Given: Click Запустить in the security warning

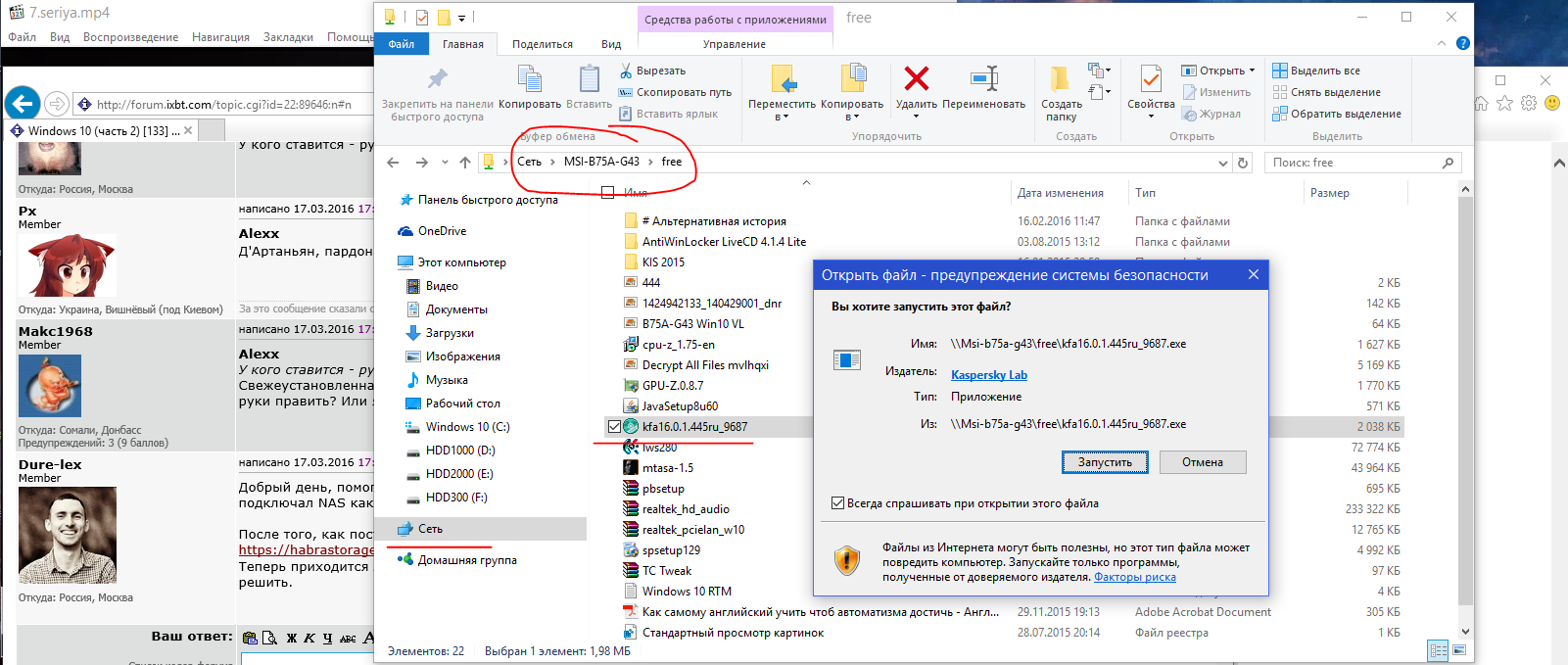Looking at the screenshot, I should coord(1105,462).
